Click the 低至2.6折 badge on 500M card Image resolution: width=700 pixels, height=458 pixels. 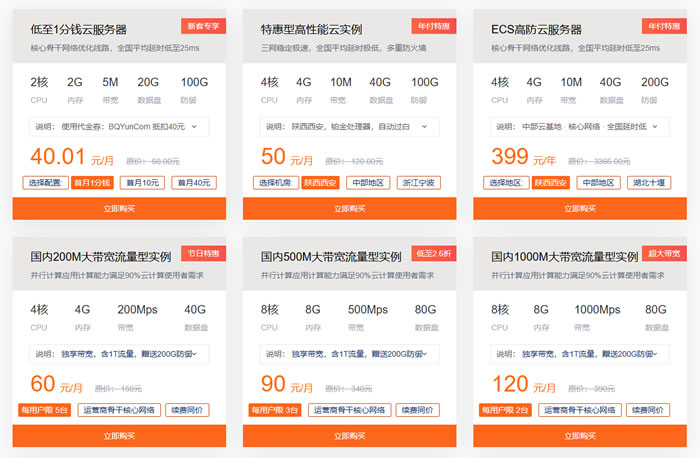pos(433,254)
